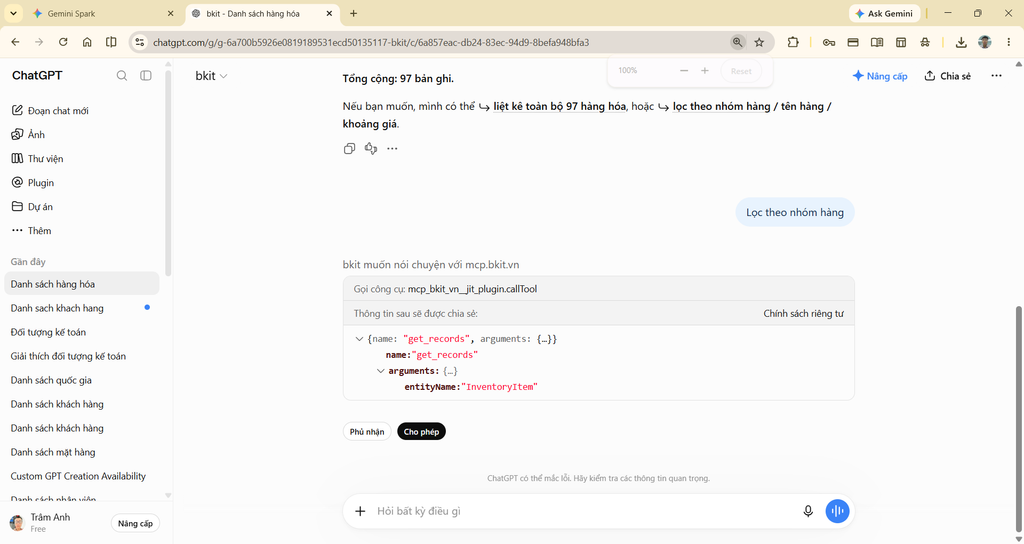Close the Gemini Spark tab
This screenshot has width=1024, height=544.
pos(170,13)
